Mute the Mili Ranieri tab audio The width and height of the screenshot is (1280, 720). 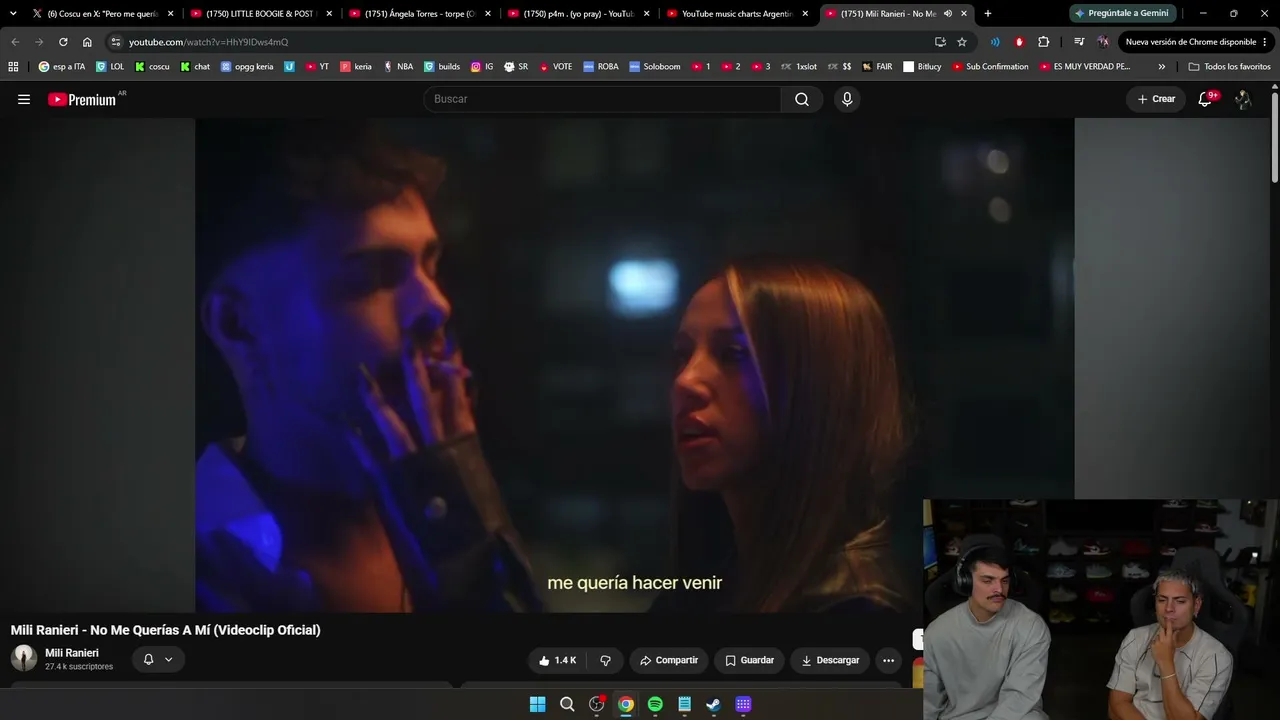click(947, 14)
